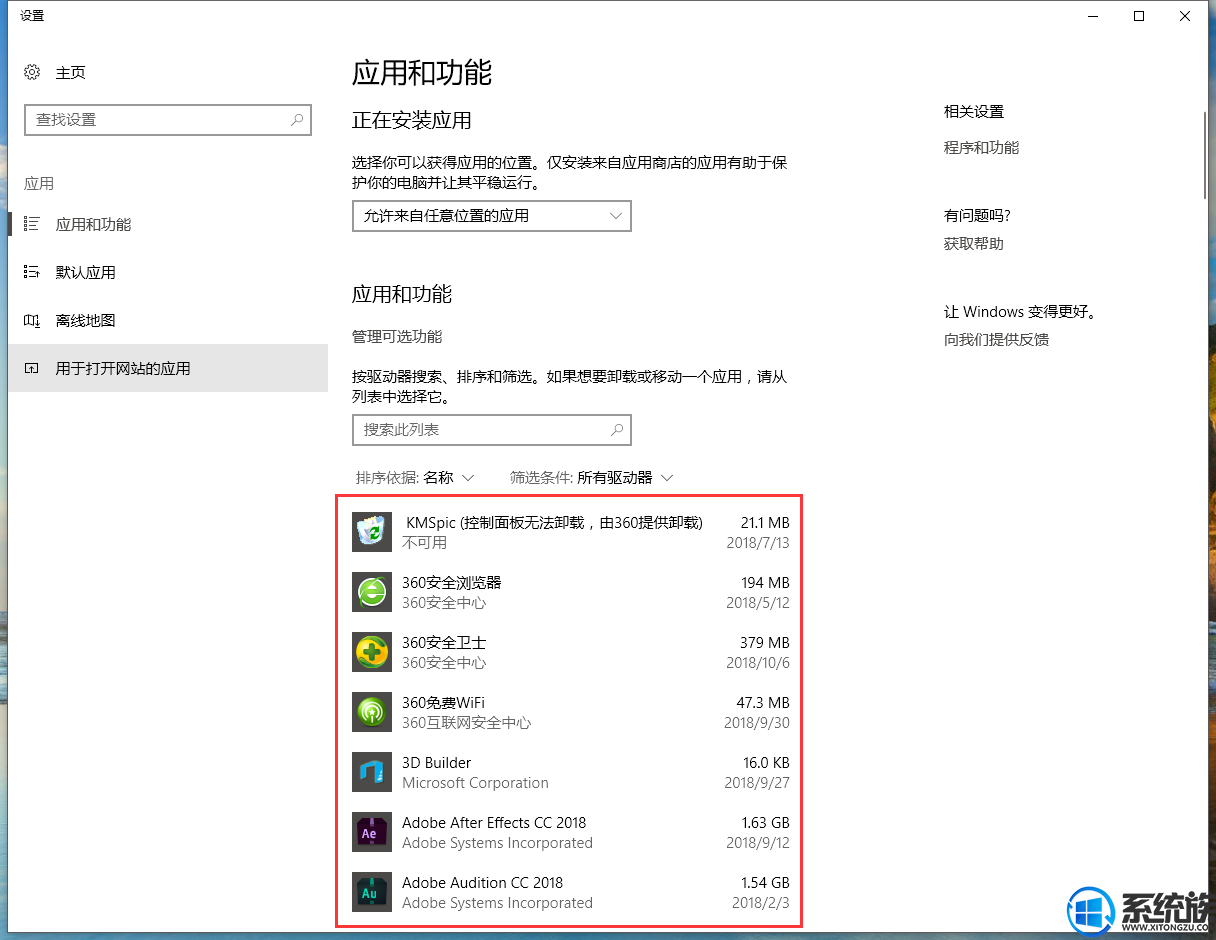The image size is (1216, 940).
Task: Click the 1.54 GB size value
Action: pyautogui.click(x=765, y=882)
